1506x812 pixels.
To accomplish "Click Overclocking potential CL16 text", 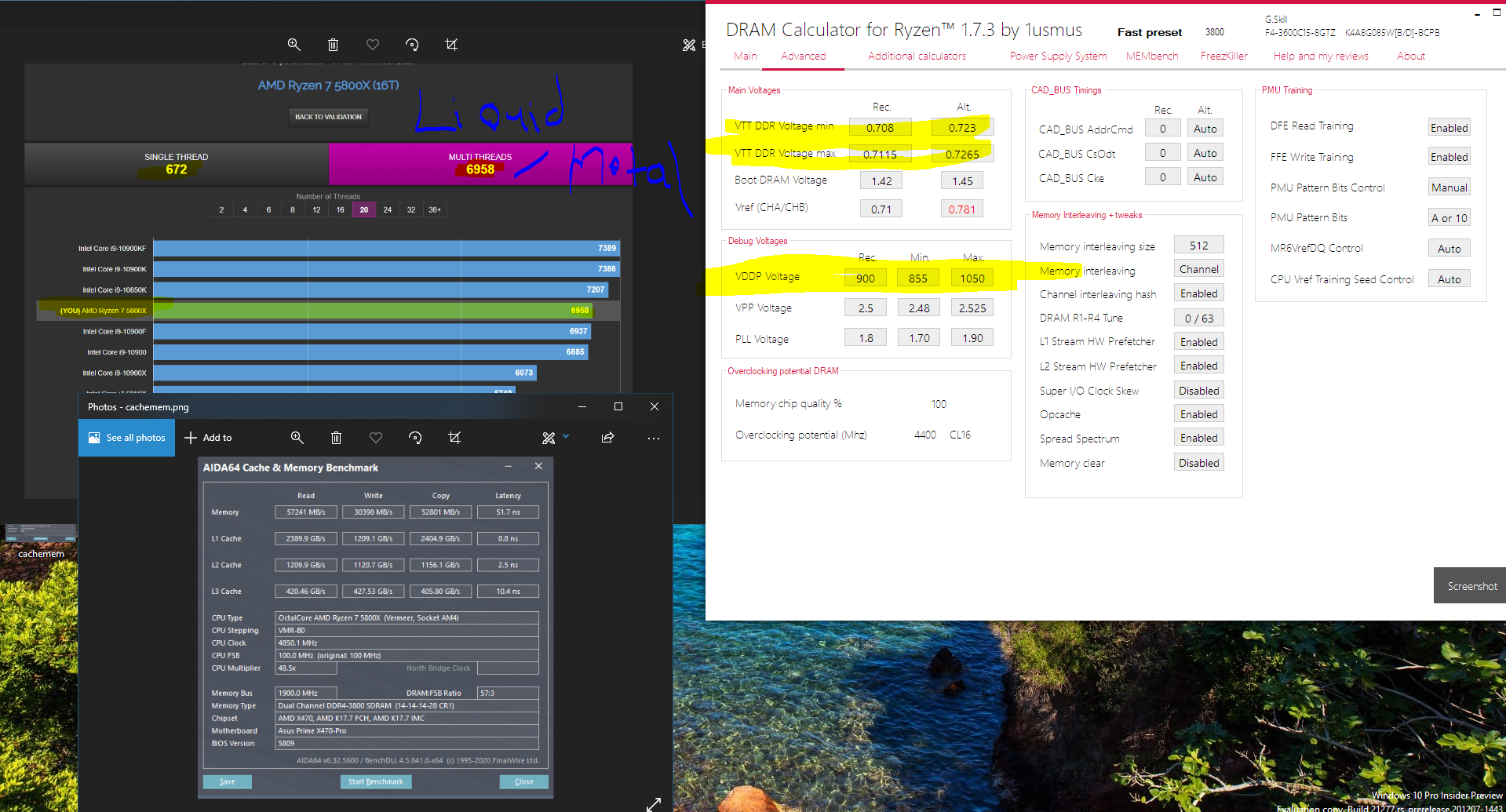I will (x=960, y=435).
